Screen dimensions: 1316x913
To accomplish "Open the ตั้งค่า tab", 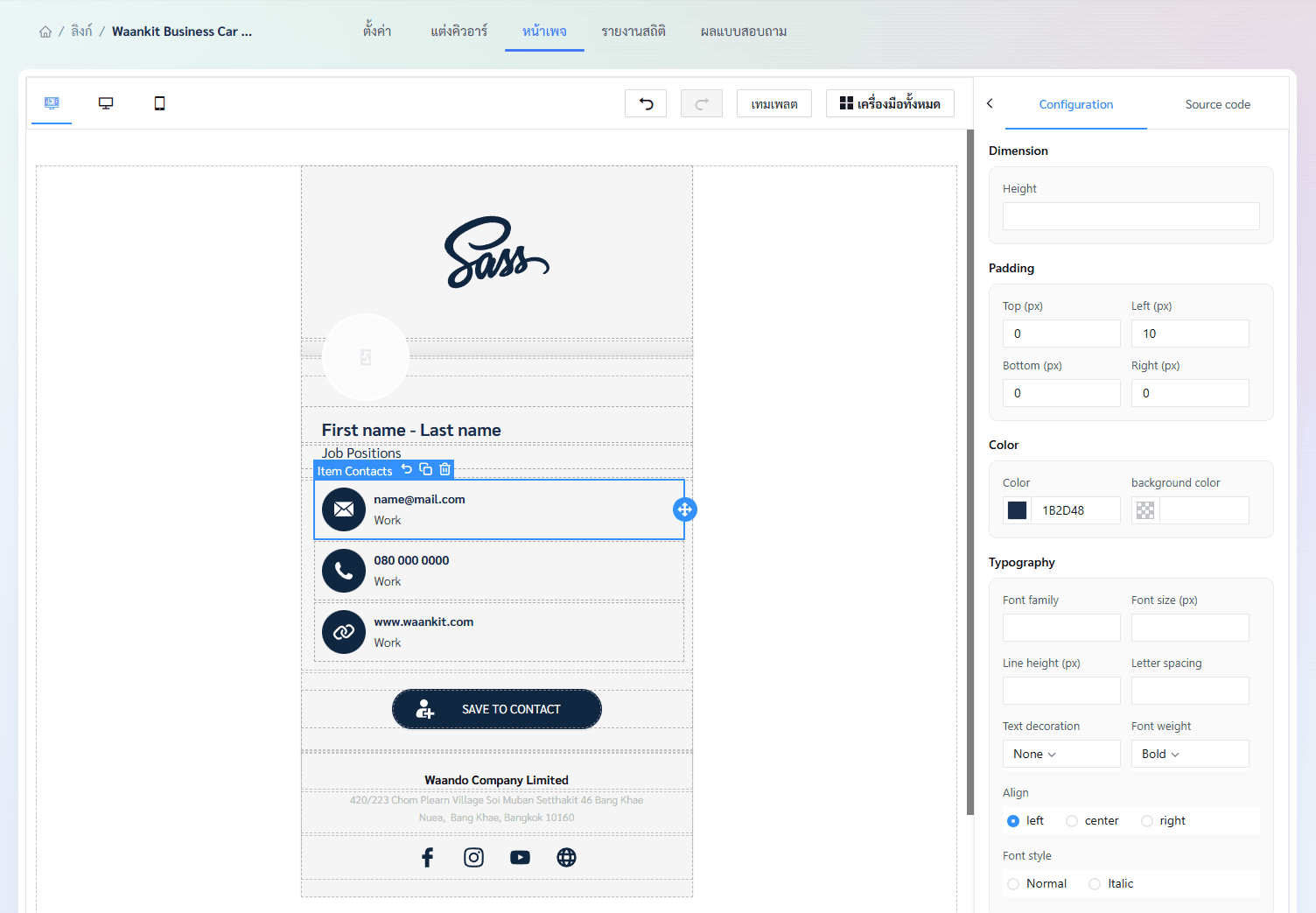I will [x=377, y=32].
